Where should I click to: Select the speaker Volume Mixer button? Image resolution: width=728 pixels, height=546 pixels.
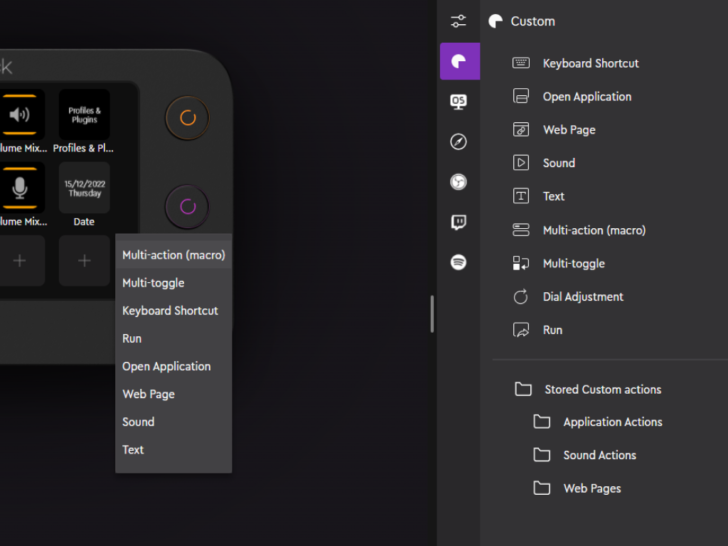[x=20, y=115]
